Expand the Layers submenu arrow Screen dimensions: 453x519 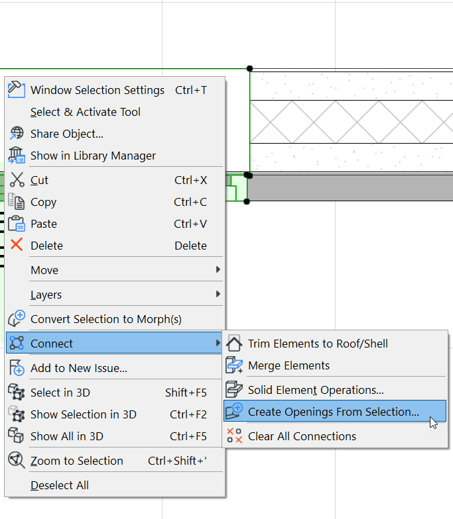[x=218, y=294]
